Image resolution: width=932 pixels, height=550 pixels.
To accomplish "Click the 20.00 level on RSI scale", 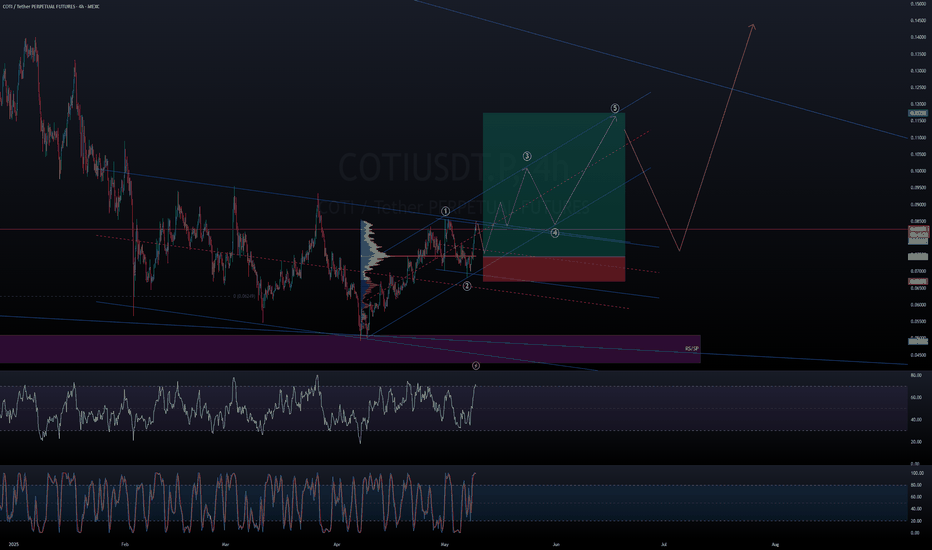I will (x=917, y=442).
